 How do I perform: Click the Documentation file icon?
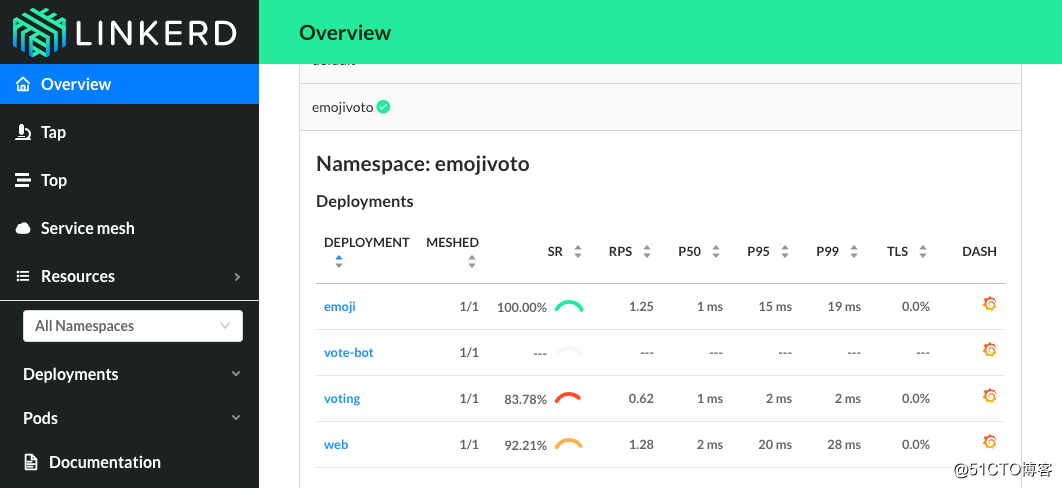[x=31, y=462]
